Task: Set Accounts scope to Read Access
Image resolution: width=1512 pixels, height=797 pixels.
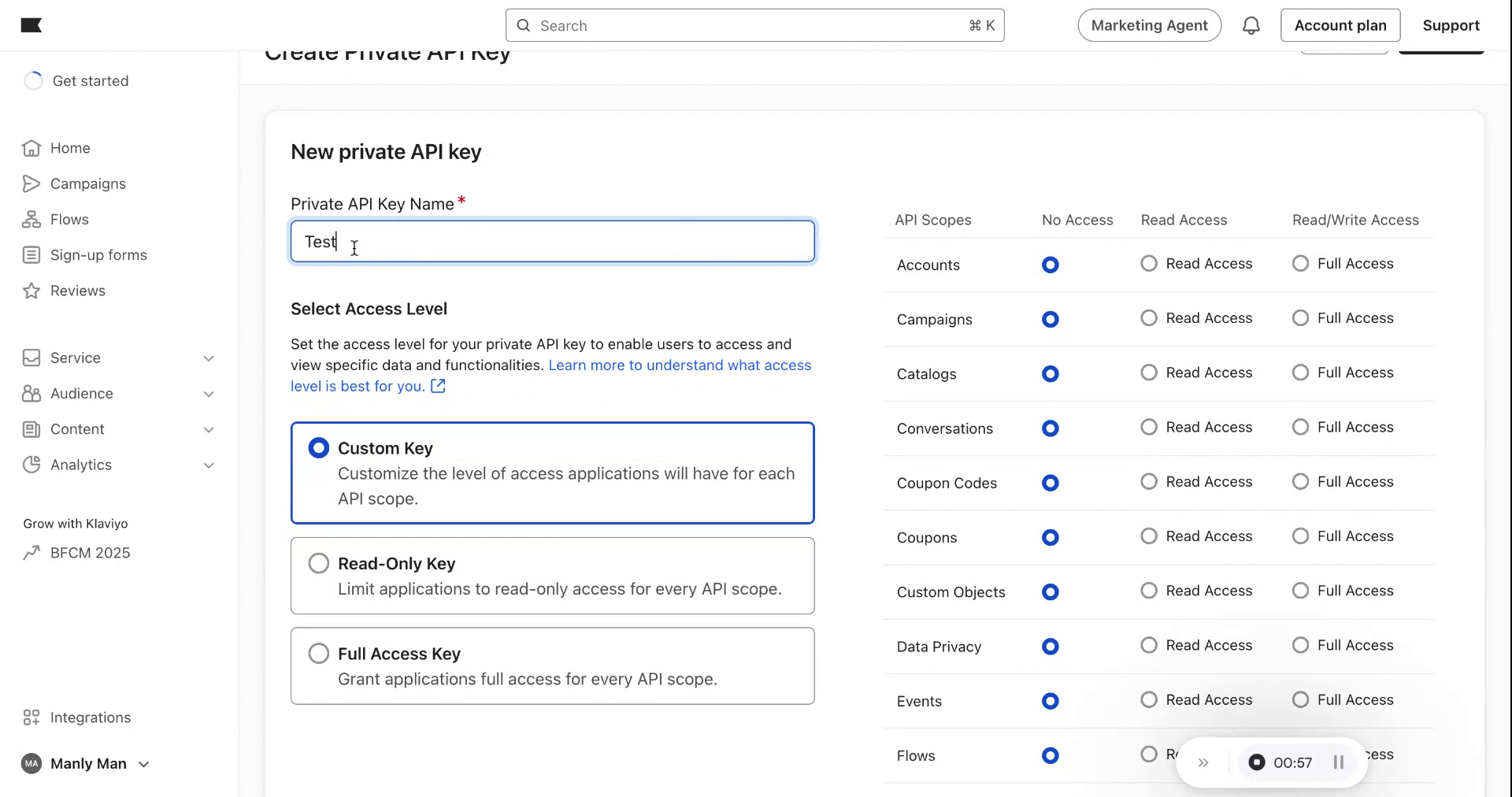Action: (x=1149, y=264)
